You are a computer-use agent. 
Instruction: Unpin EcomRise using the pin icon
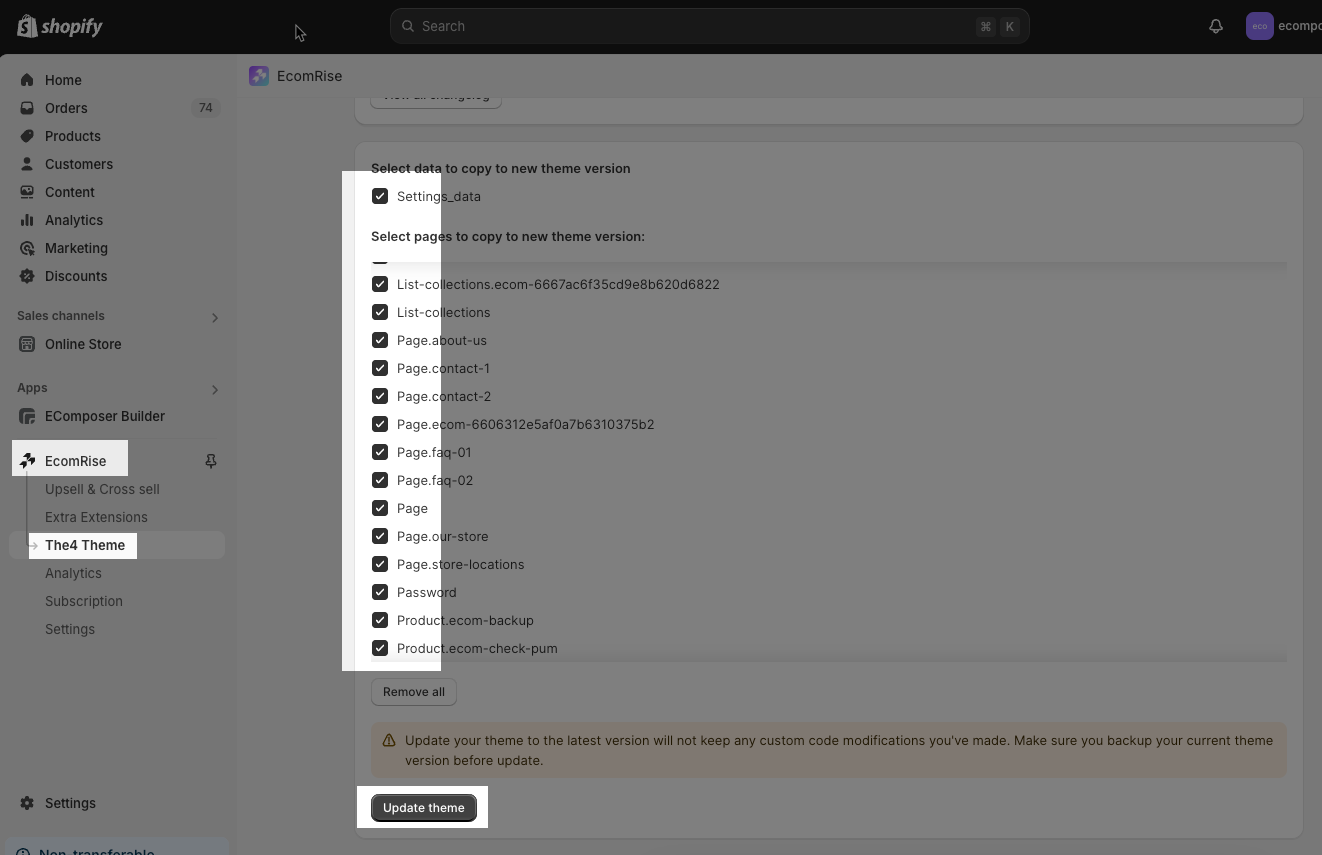pos(211,461)
